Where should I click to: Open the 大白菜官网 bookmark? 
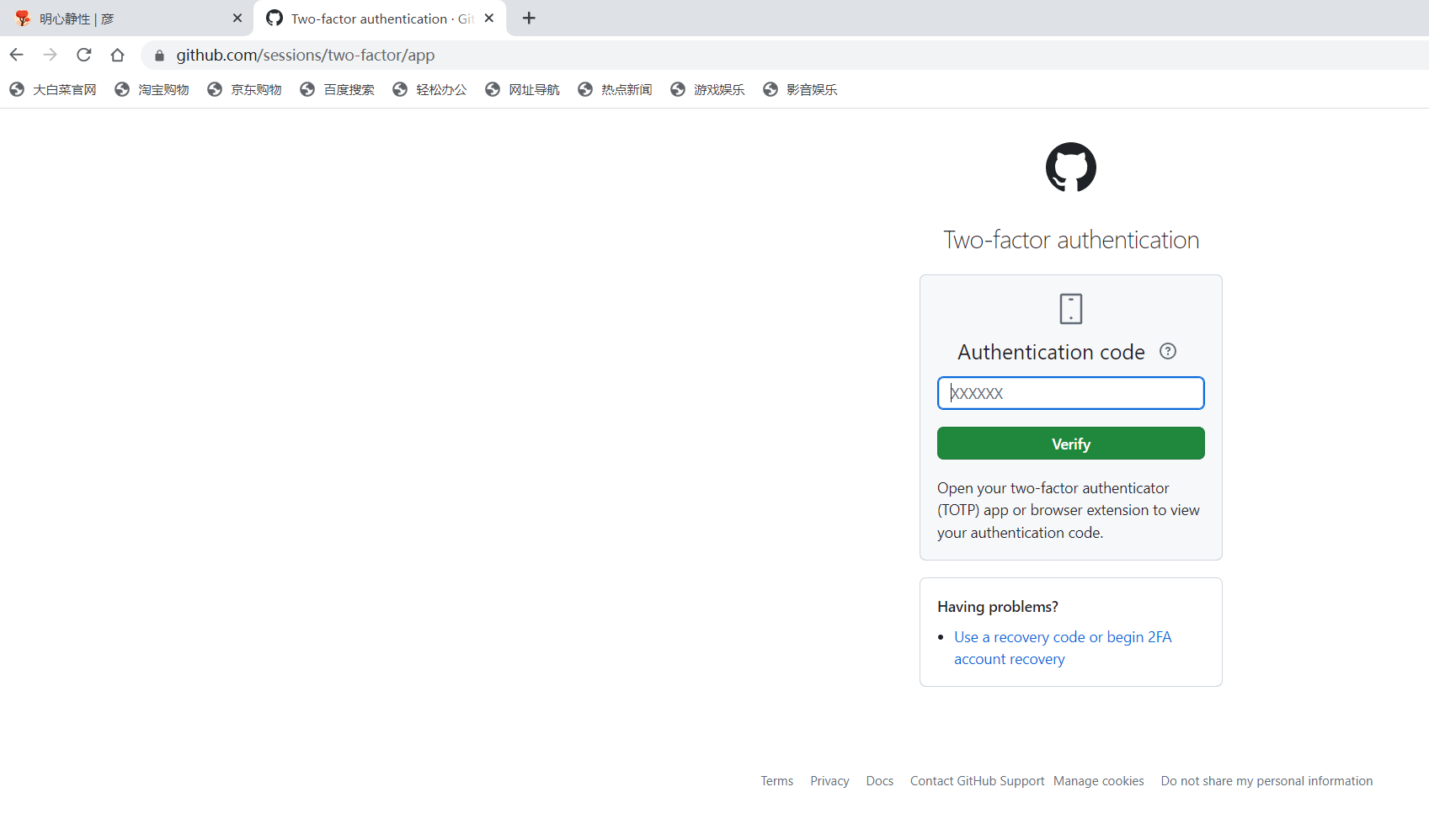[x=53, y=89]
